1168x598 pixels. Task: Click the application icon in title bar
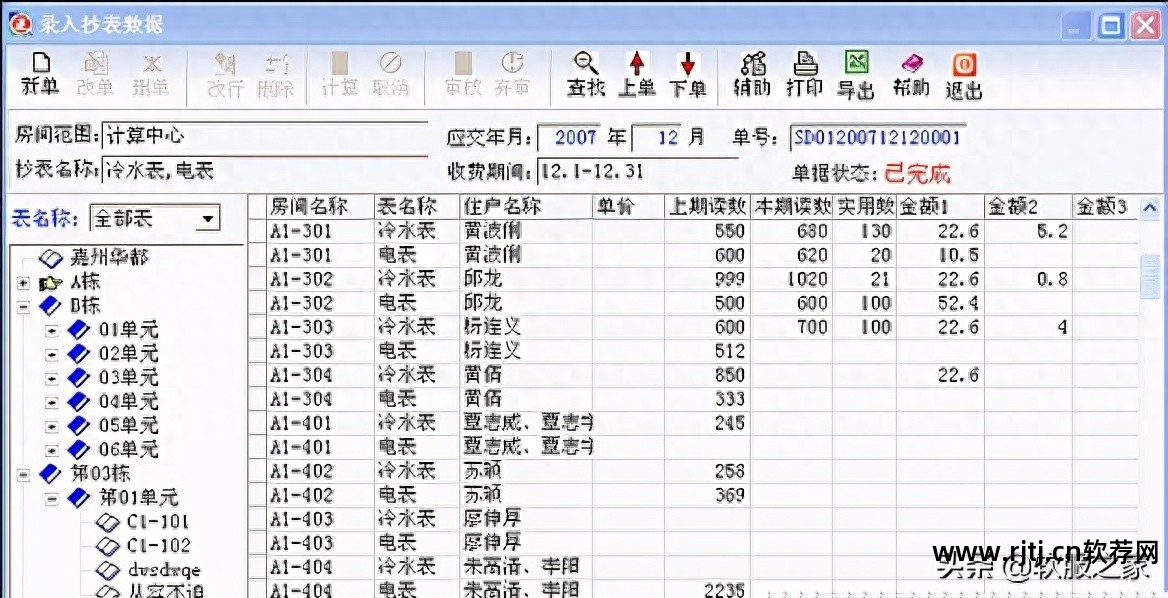[x=20, y=24]
